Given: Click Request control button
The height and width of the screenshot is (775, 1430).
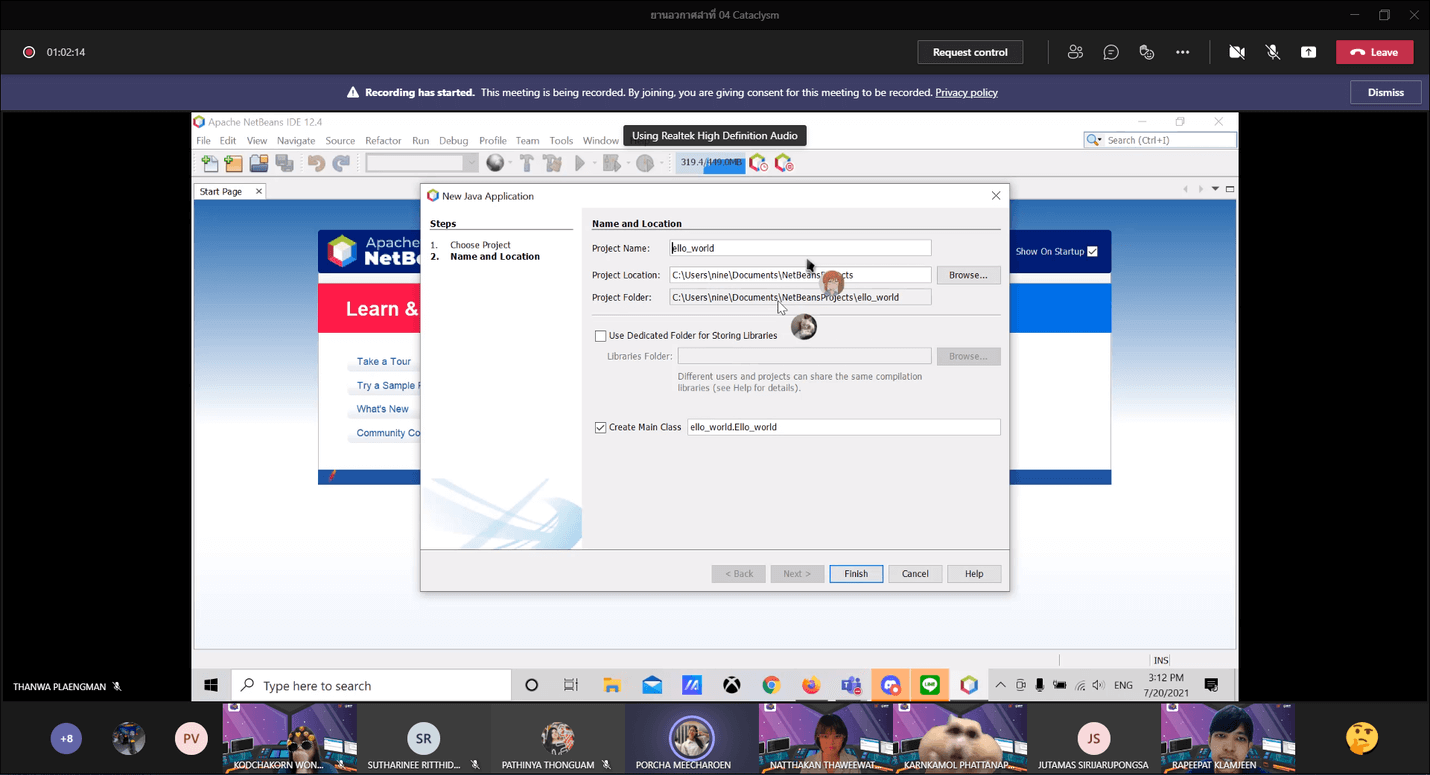Looking at the screenshot, I should tap(970, 52).
